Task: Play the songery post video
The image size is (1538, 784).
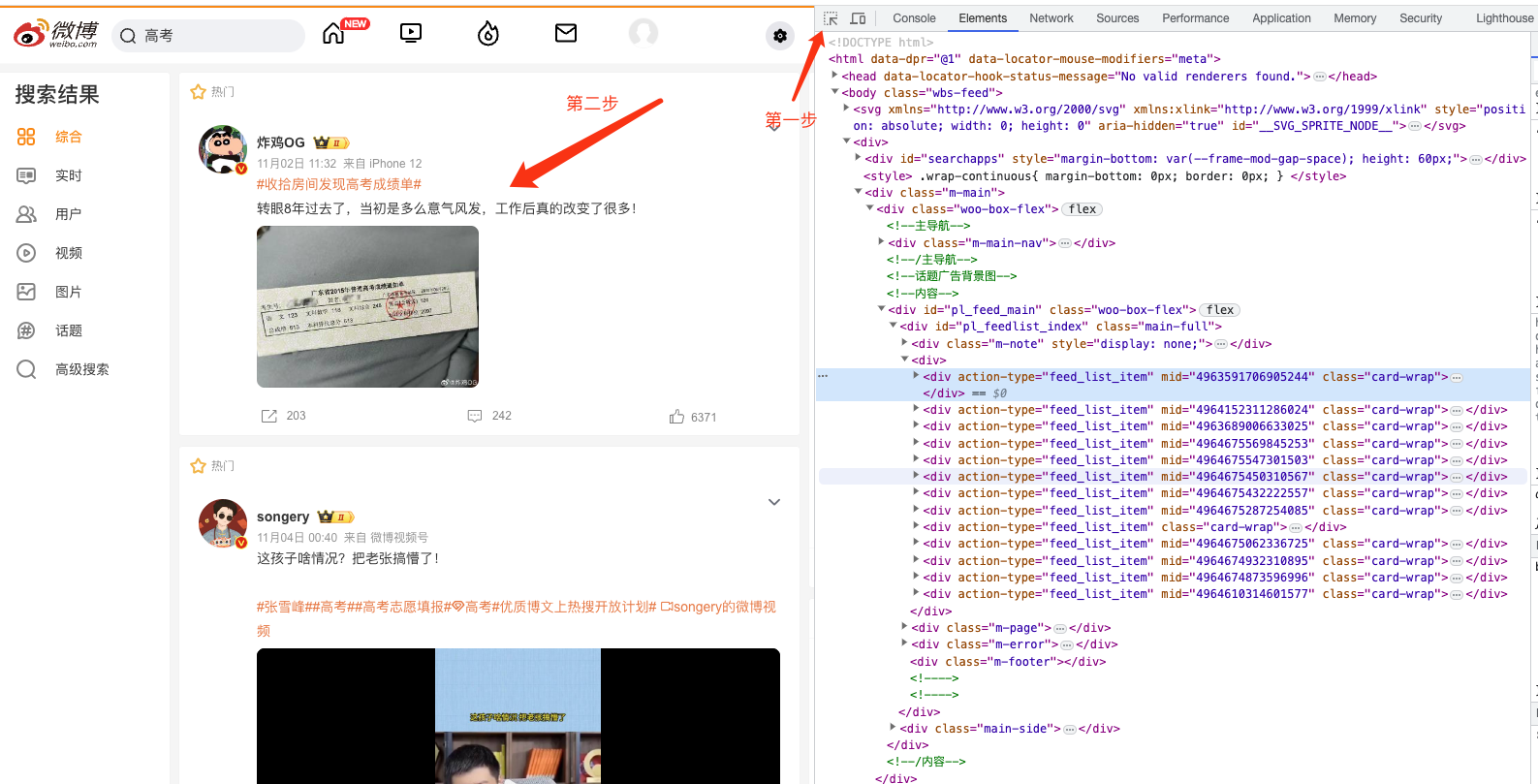Action: [518, 716]
